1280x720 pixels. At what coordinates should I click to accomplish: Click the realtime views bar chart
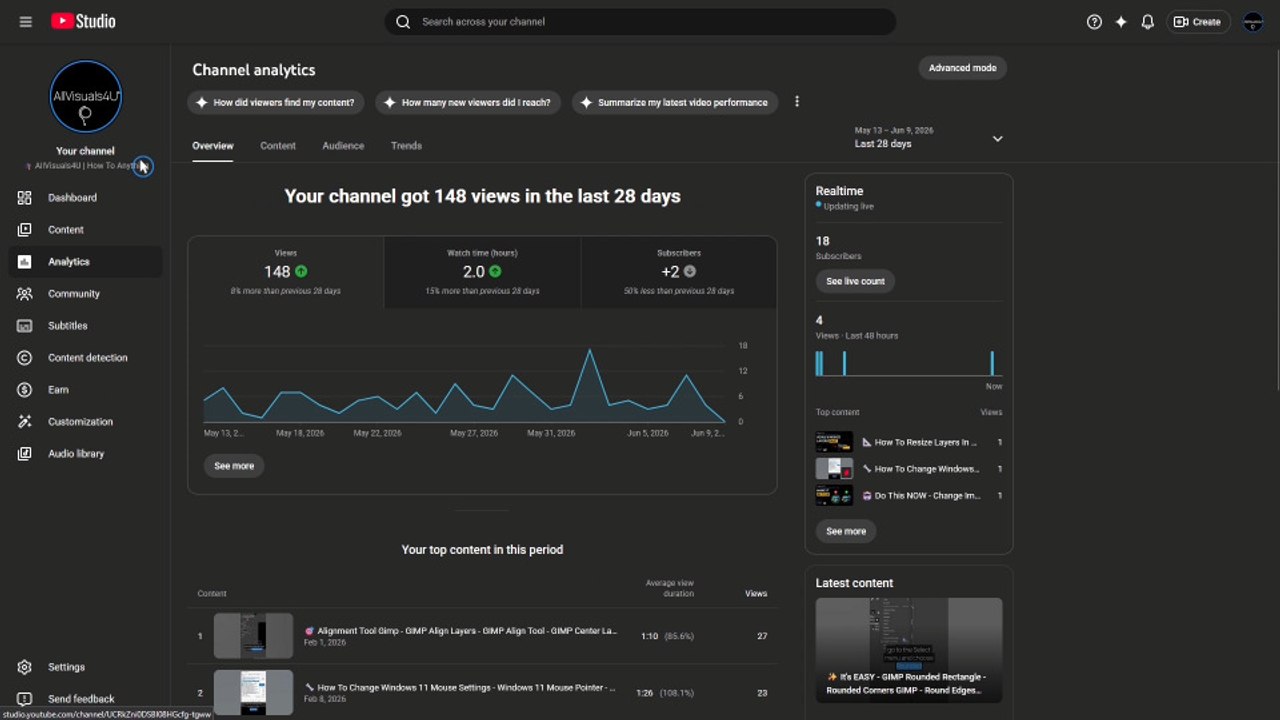tap(909, 363)
